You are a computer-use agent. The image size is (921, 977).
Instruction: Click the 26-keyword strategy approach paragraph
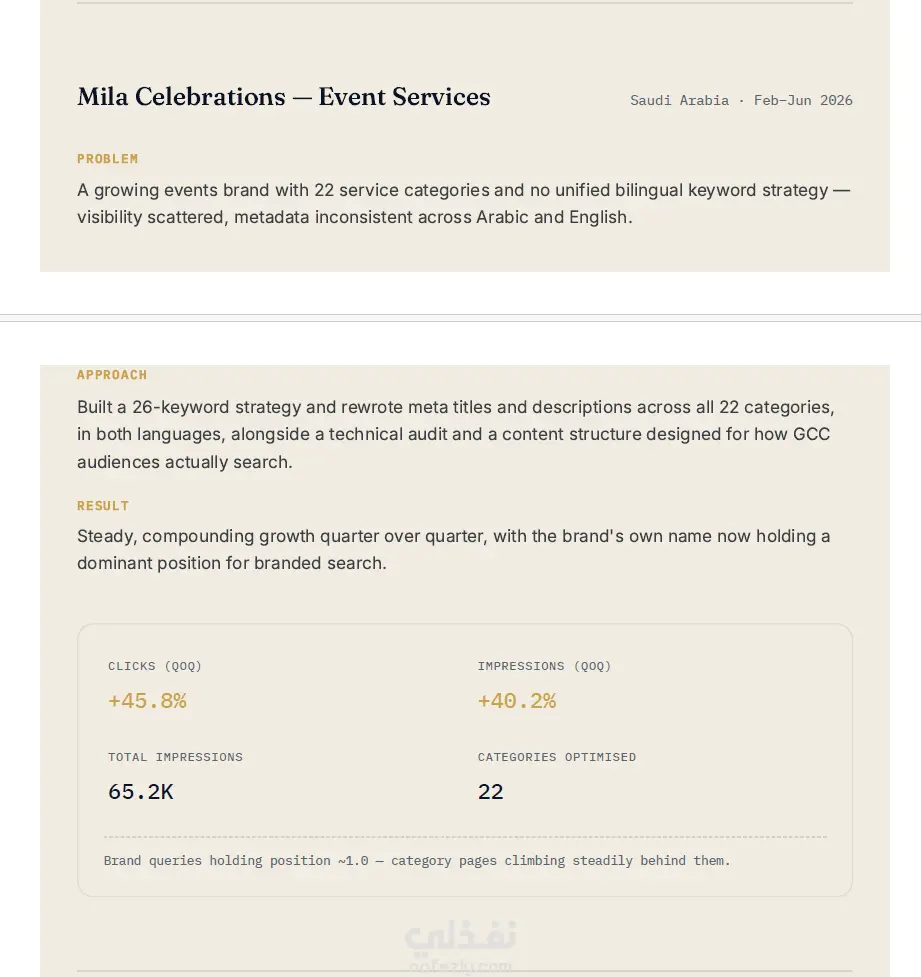tap(456, 434)
